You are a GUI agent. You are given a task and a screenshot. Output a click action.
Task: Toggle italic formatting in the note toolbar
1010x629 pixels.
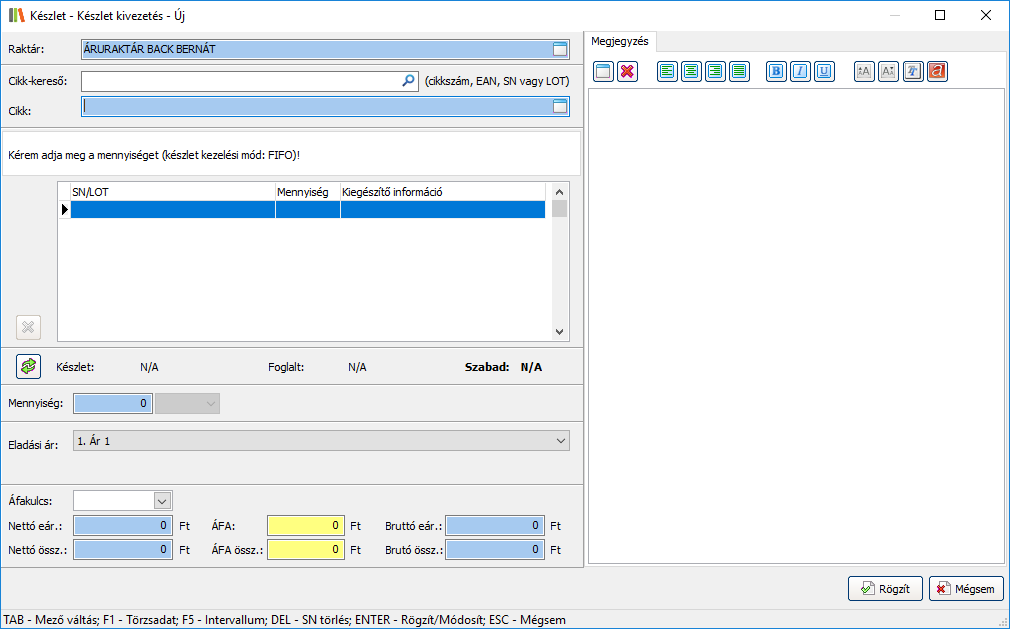(x=800, y=71)
